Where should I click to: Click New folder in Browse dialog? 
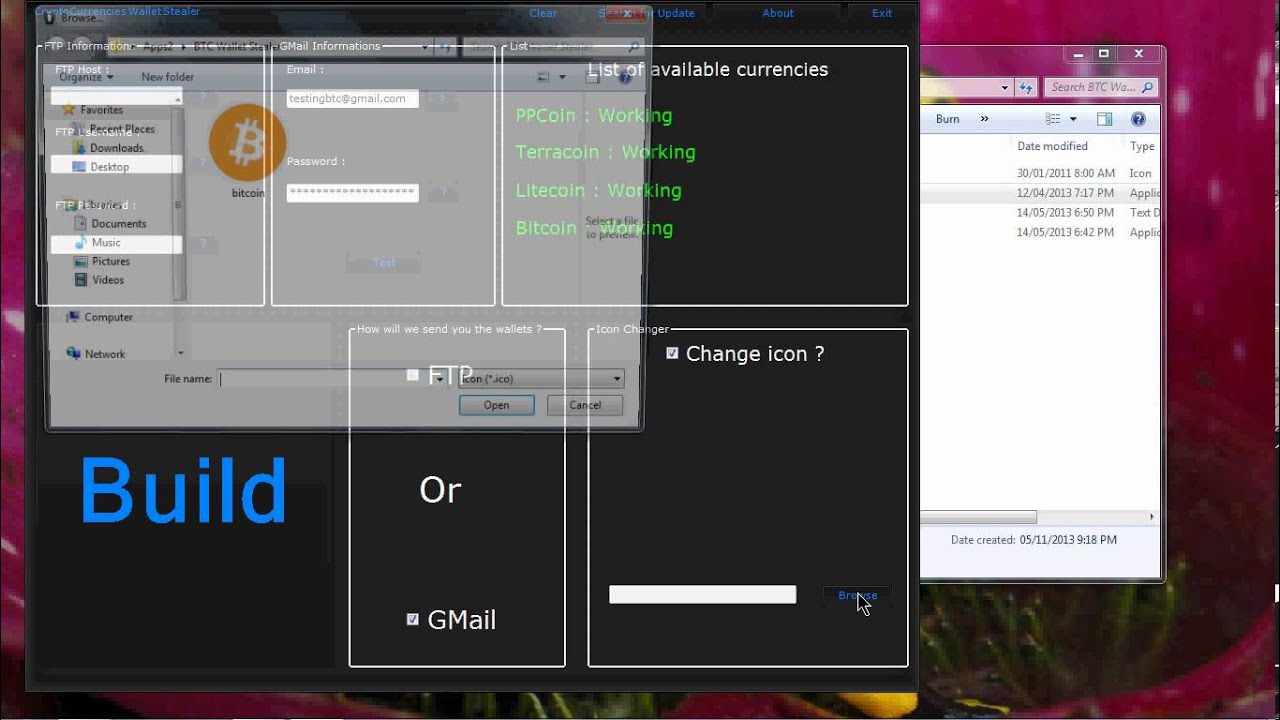click(168, 77)
